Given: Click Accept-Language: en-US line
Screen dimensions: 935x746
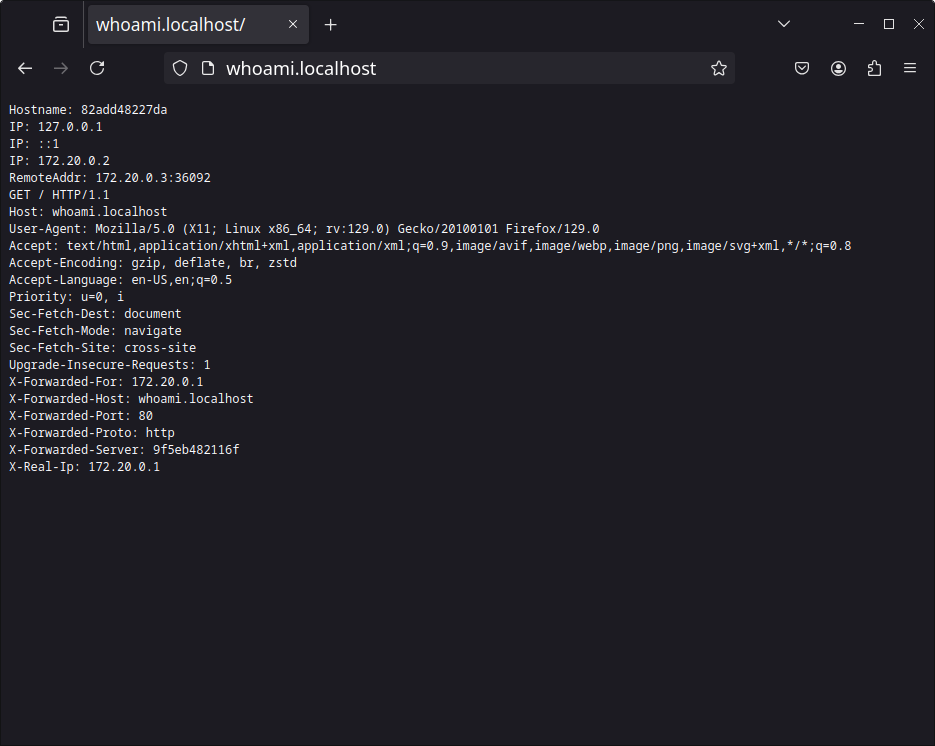Looking at the screenshot, I should [x=120, y=280].
